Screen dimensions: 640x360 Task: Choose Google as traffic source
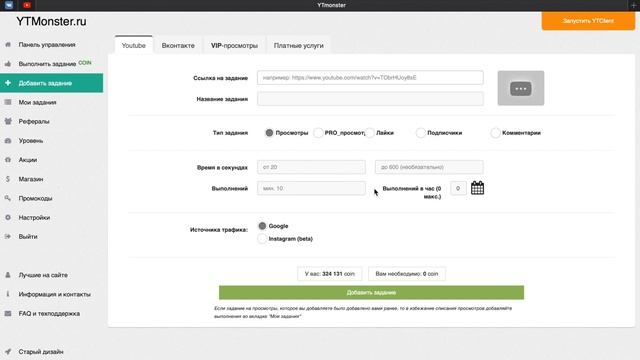tap(262, 226)
